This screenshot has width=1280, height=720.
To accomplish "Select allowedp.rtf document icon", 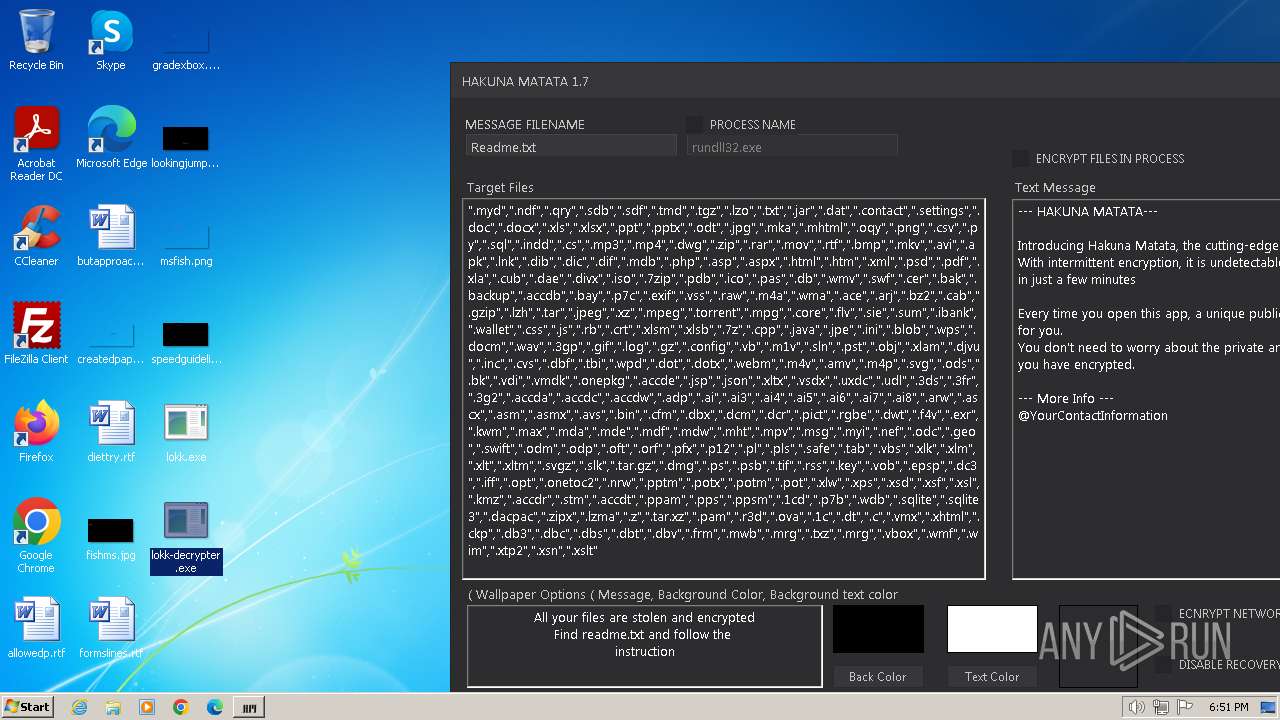I will pyautogui.click(x=36, y=628).
